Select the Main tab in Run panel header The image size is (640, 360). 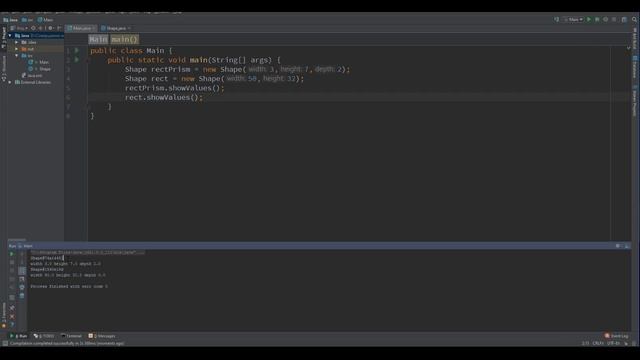coord(25,246)
